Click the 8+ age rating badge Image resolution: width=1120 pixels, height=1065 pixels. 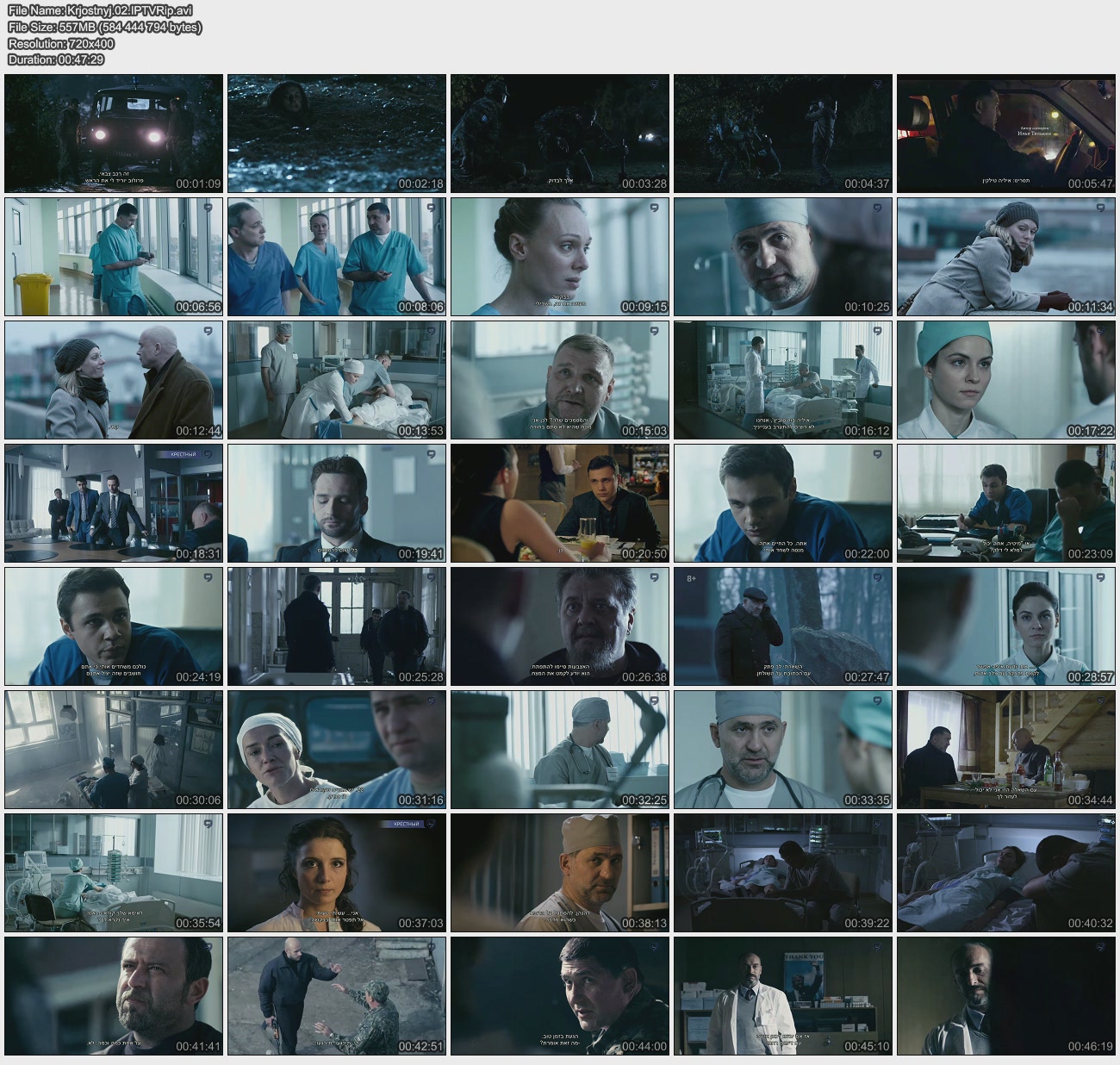pyautogui.click(x=691, y=578)
